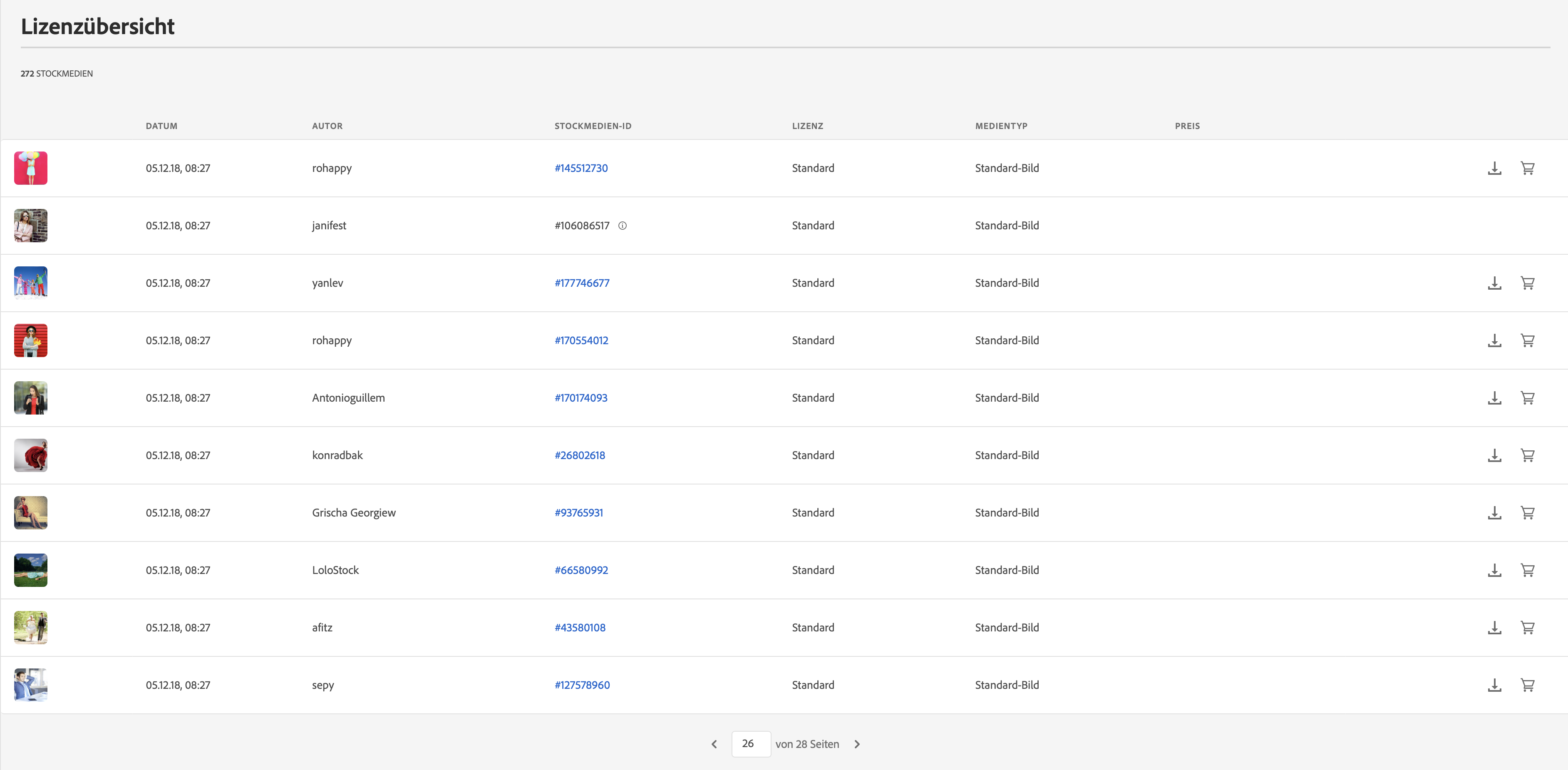Open stock ID link #170174093
The image size is (1568, 770).
(x=581, y=398)
